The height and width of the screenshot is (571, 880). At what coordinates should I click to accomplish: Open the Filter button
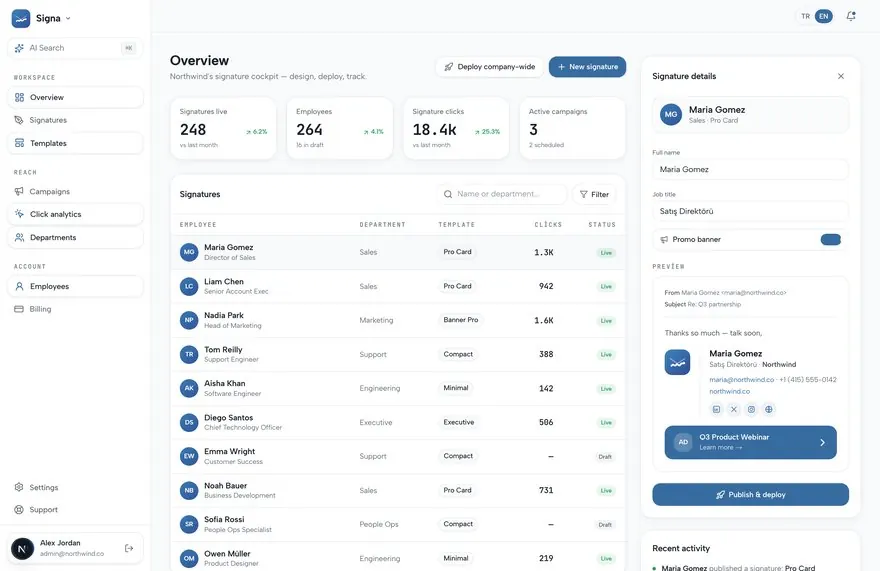[x=594, y=194]
